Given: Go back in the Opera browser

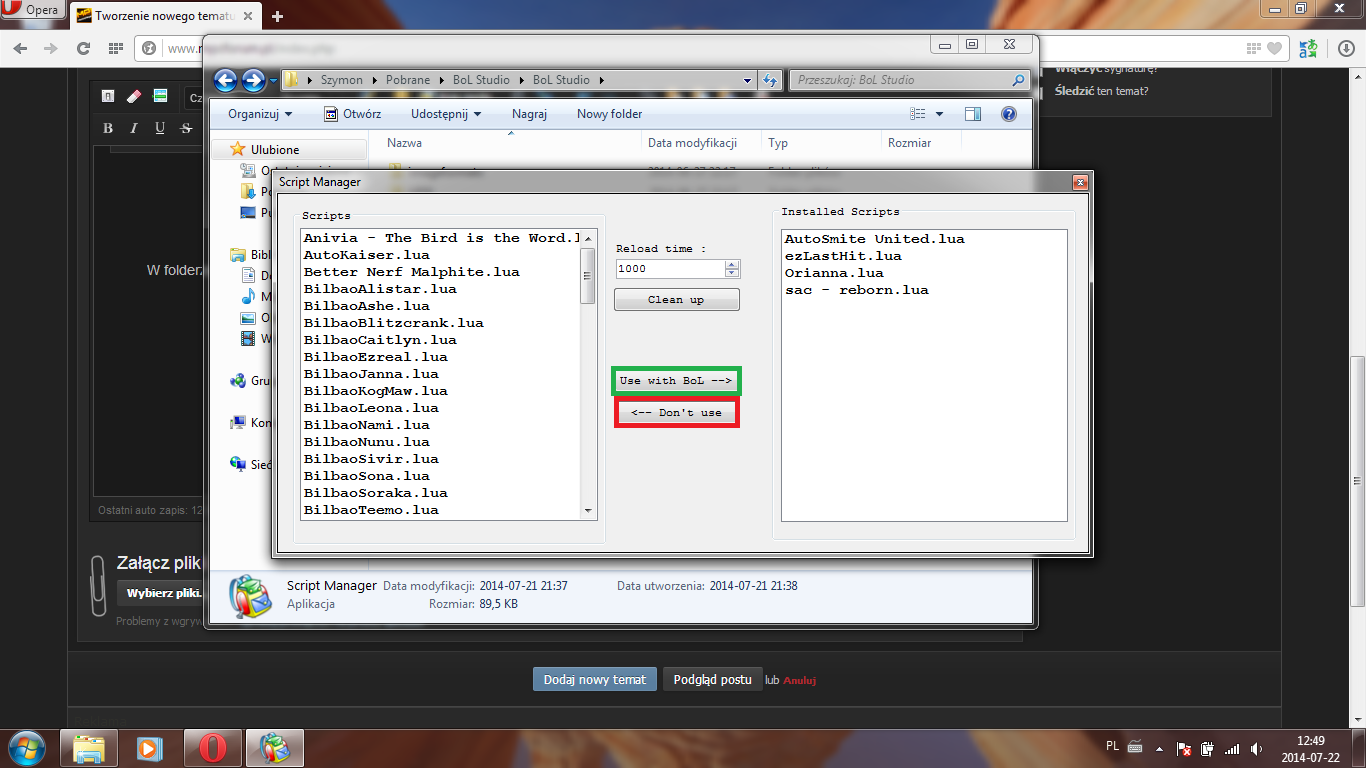Looking at the screenshot, I should pos(20,48).
